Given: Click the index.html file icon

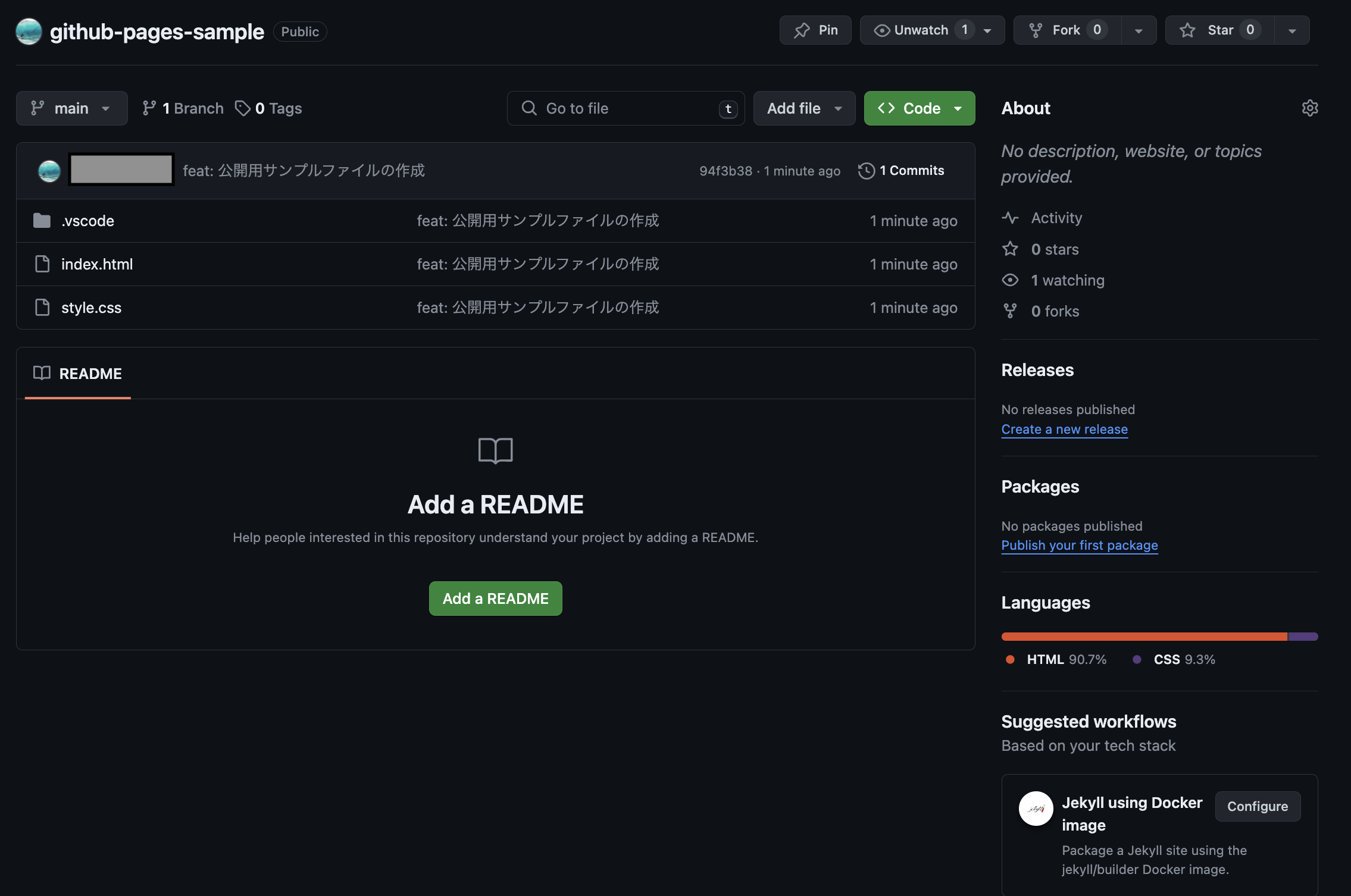Looking at the screenshot, I should (x=42, y=264).
